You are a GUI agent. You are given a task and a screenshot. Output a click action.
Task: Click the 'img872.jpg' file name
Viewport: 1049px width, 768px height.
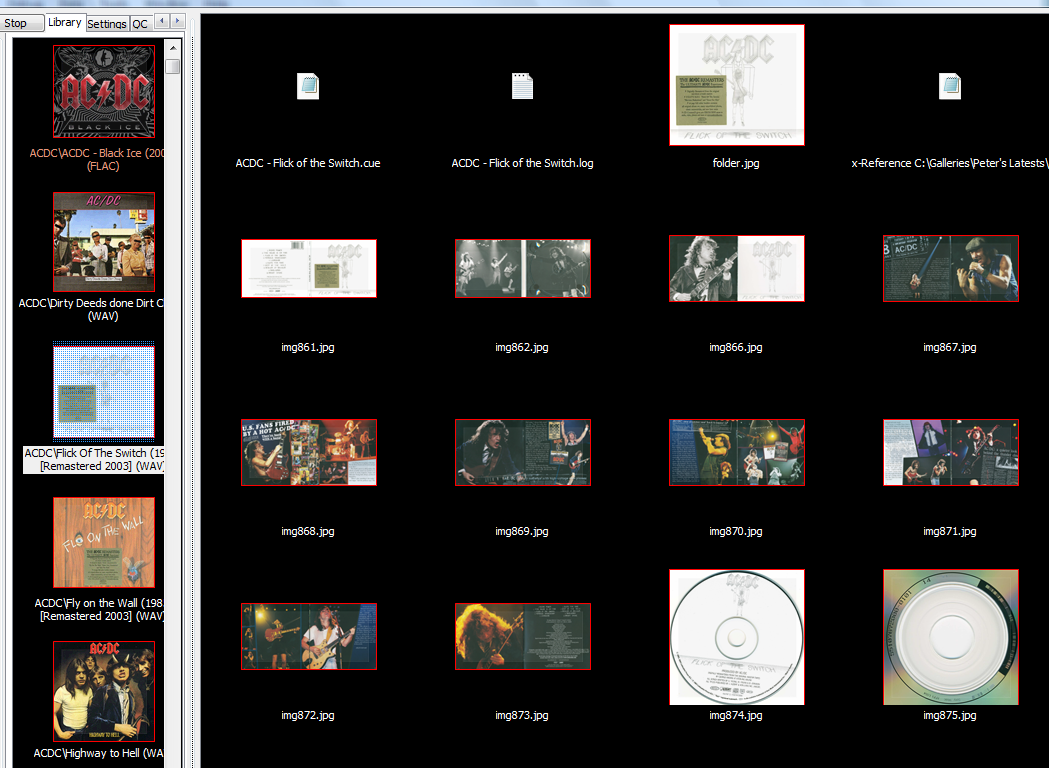(308, 715)
